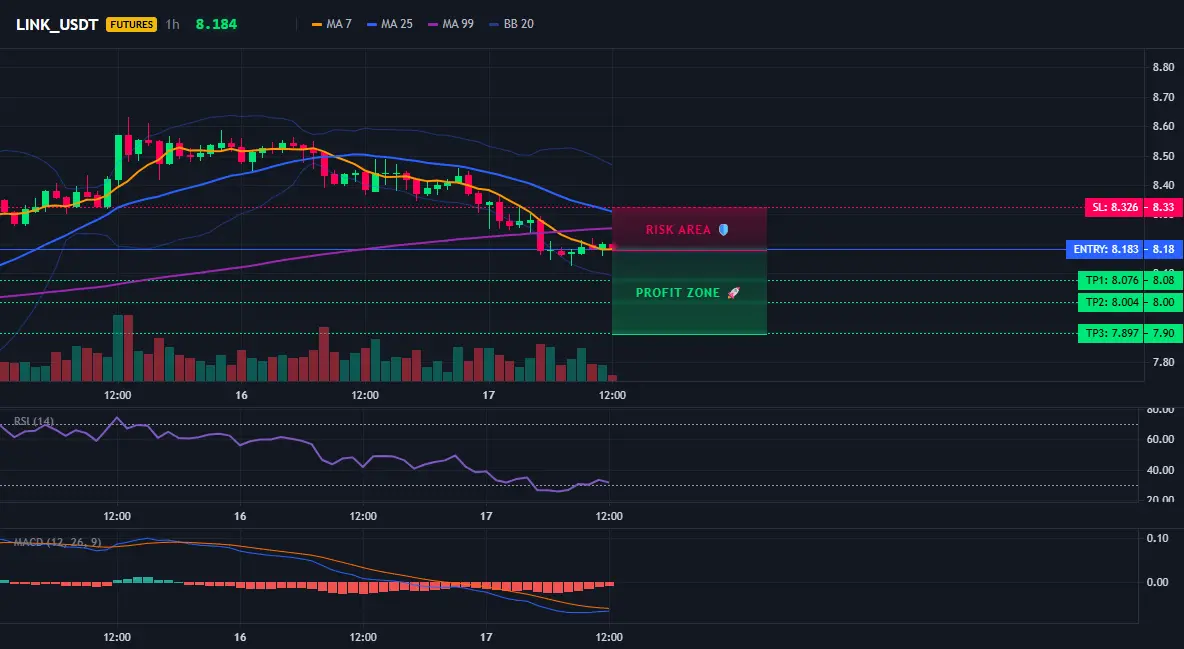
Task: Click the orange MA 7 color dash
Action: point(317,24)
